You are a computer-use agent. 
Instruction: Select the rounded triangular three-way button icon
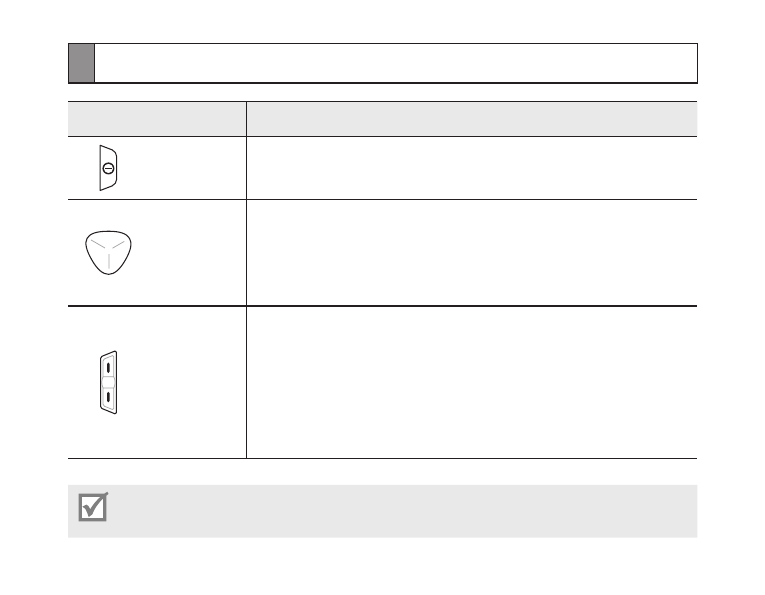tap(108, 252)
